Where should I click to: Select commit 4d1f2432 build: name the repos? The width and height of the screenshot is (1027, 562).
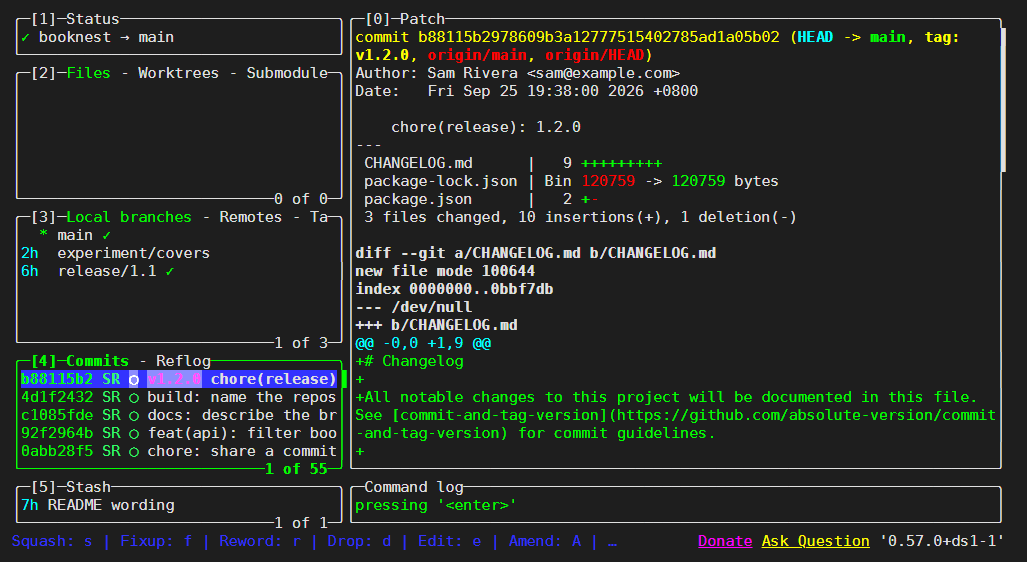[179, 397]
